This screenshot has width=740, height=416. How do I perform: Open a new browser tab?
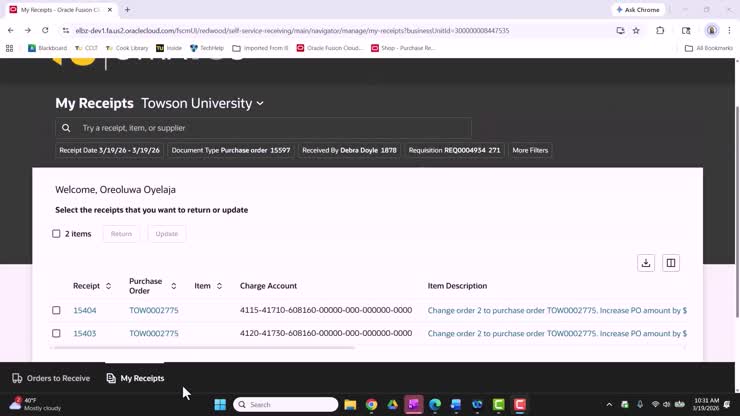coord(127,9)
